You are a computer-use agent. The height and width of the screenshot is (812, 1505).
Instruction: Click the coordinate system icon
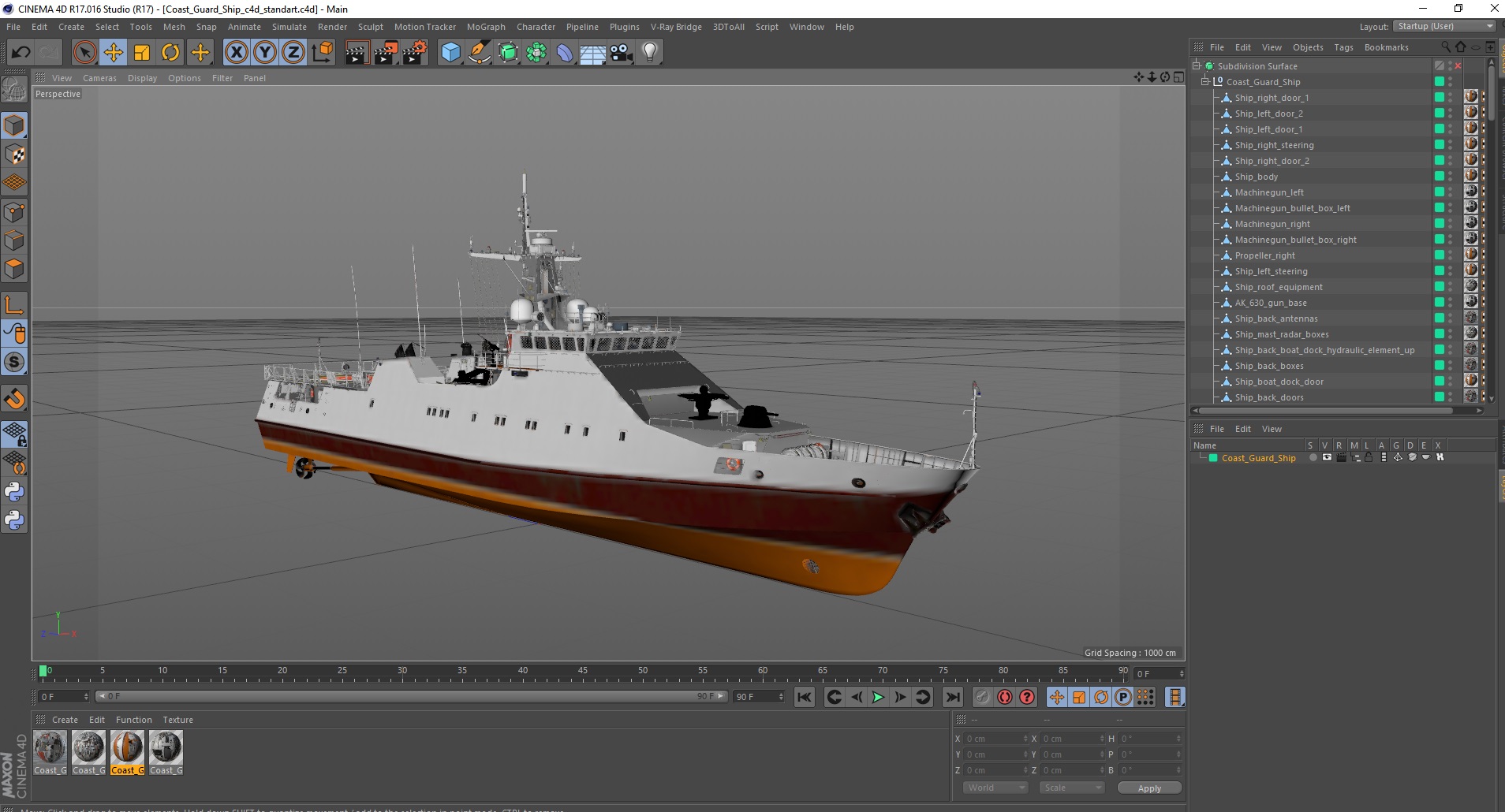pos(323,53)
